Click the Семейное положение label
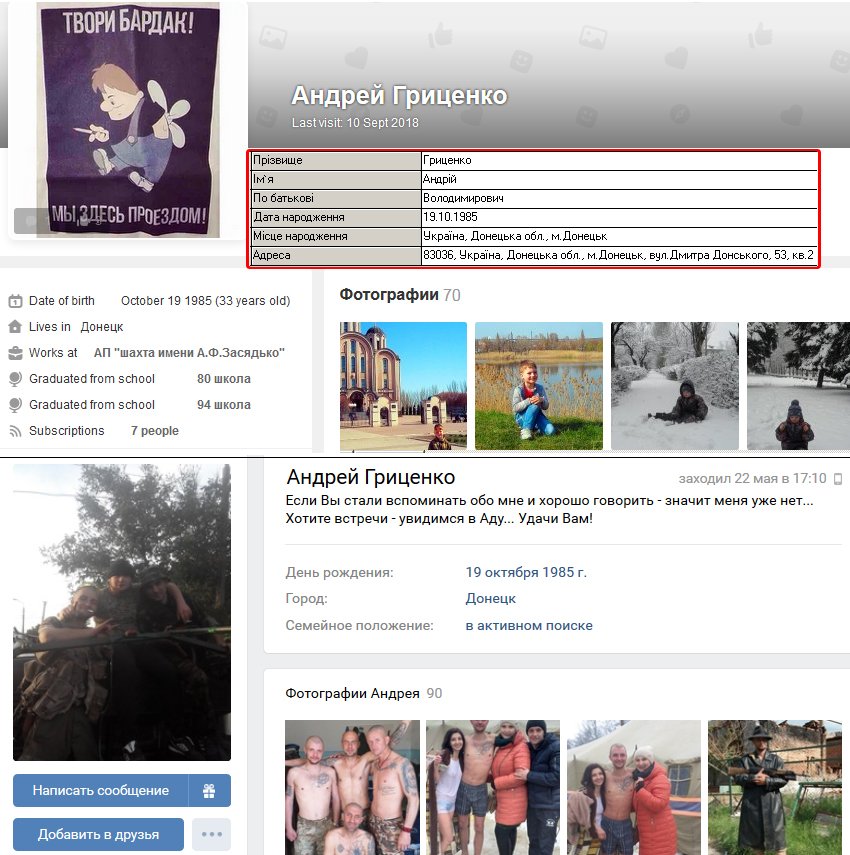850x855 pixels. 359,625
